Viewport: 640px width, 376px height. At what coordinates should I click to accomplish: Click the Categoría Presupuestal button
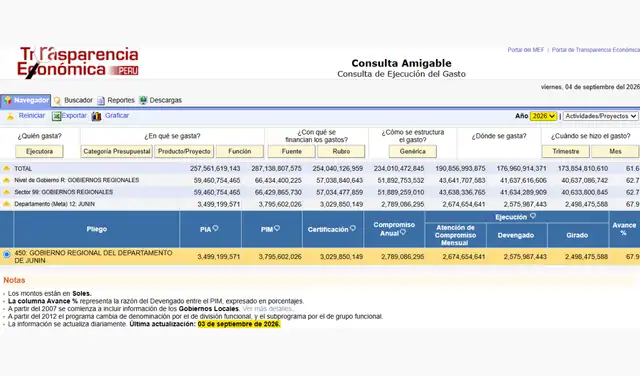click(117, 151)
